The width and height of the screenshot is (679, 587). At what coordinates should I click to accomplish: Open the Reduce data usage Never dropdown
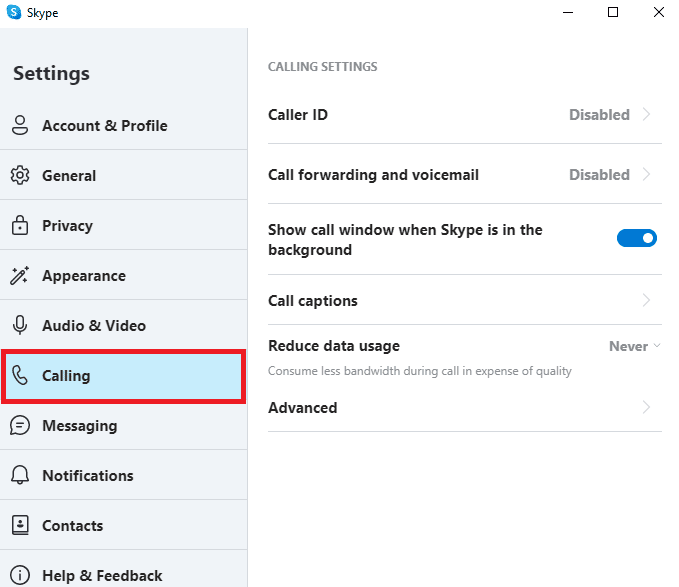click(634, 346)
